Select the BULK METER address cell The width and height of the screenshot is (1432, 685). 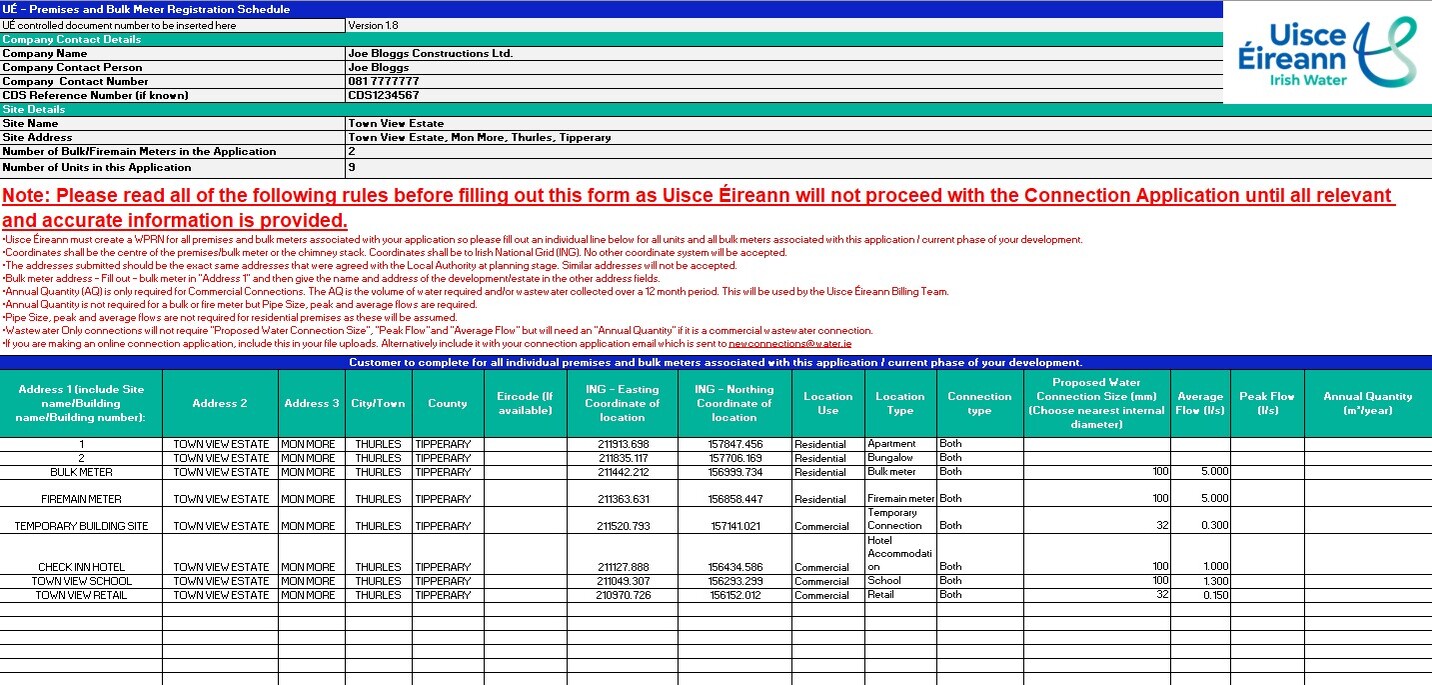coord(81,472)
